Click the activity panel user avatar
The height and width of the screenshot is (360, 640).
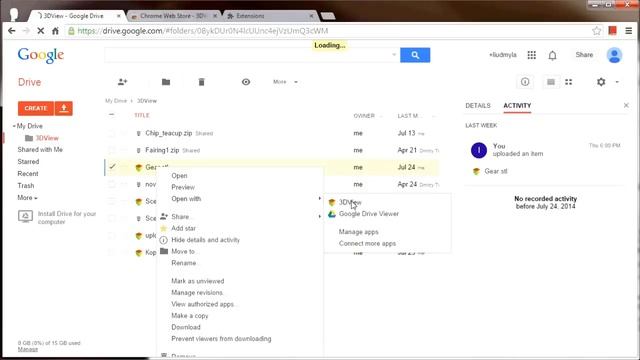tap(479, 150)
